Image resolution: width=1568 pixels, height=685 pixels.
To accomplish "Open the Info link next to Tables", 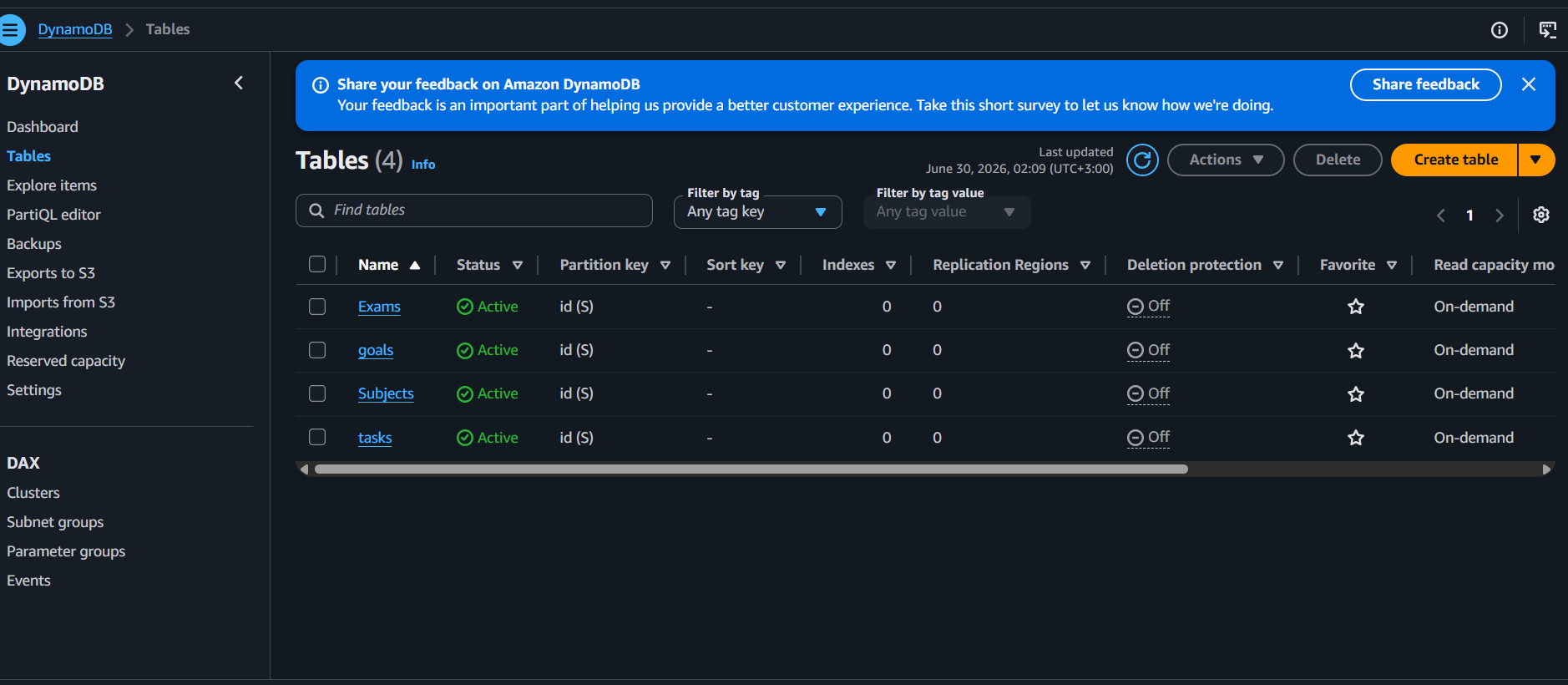I will [x=423, y=165].
